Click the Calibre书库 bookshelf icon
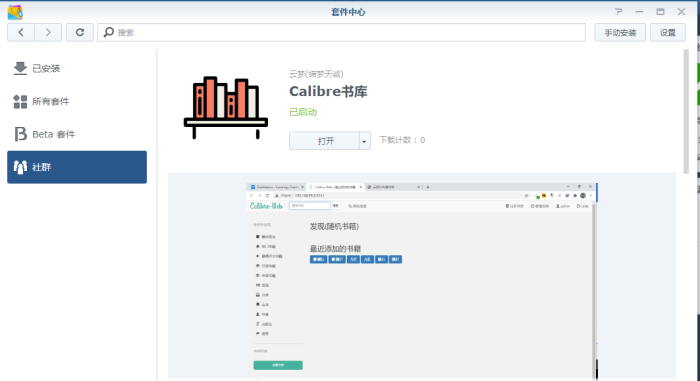This screenshot has height=381, width=700. coord(226,108)
